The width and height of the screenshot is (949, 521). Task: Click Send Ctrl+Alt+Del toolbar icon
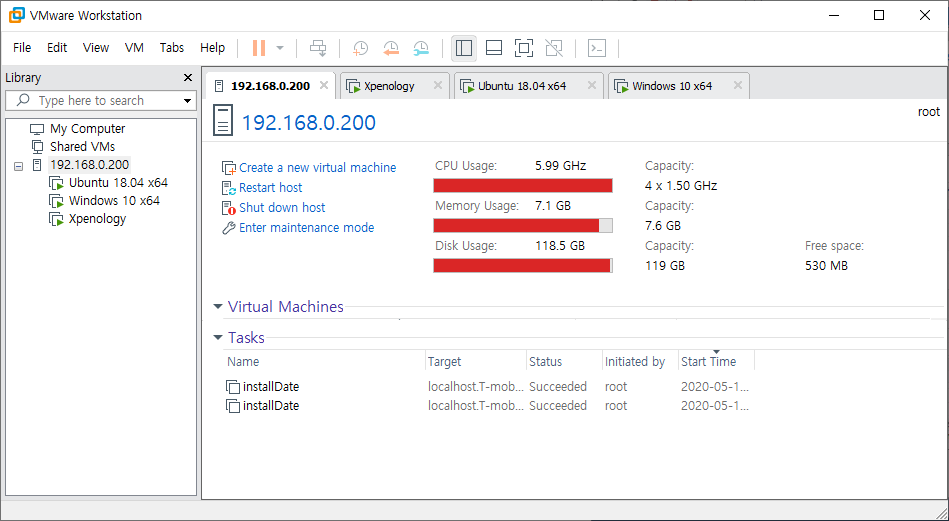click(318, 48)
